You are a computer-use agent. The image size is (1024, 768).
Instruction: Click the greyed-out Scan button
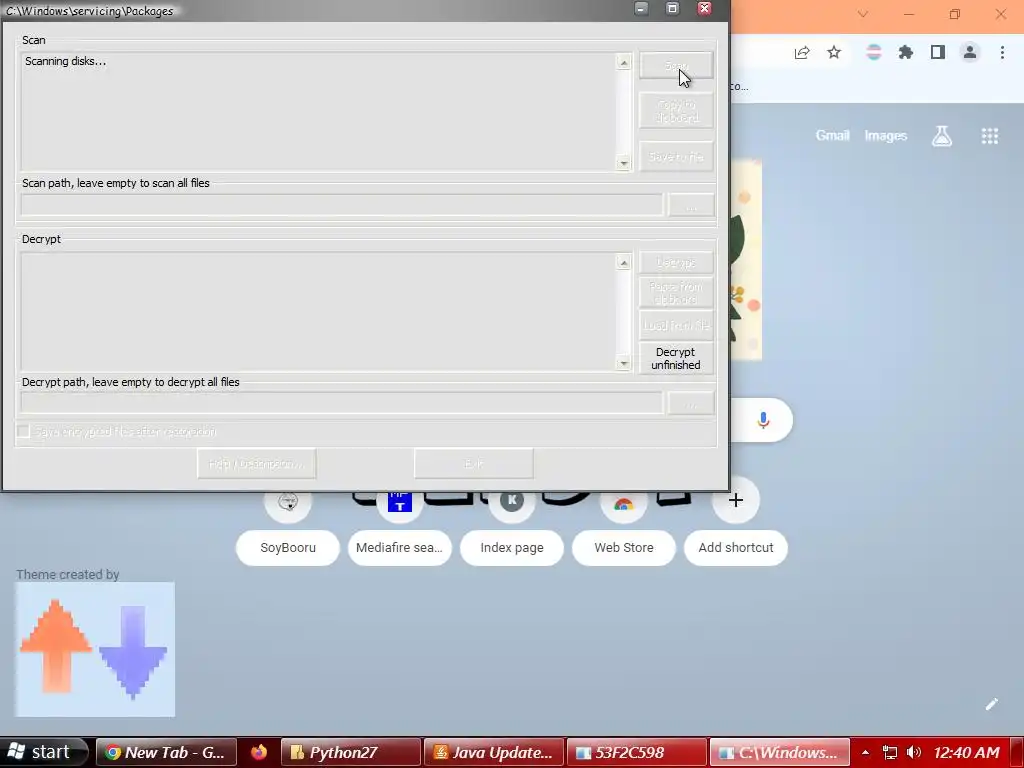tap(676, 65)
